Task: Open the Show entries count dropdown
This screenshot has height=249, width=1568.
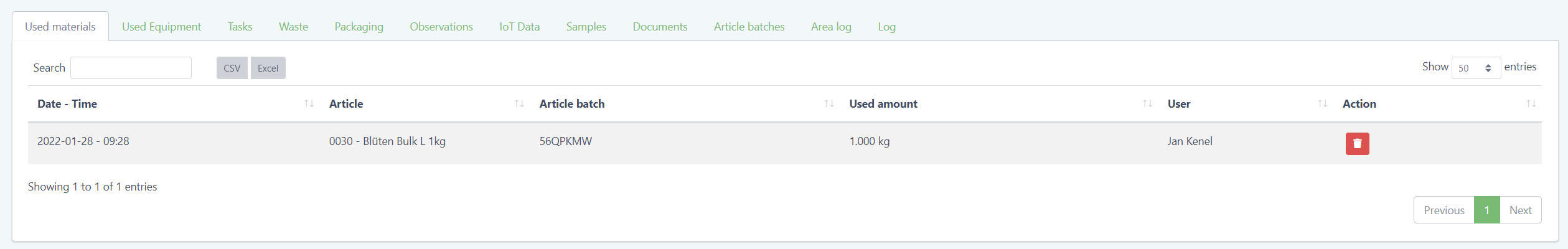Action: coord(1475,68)
